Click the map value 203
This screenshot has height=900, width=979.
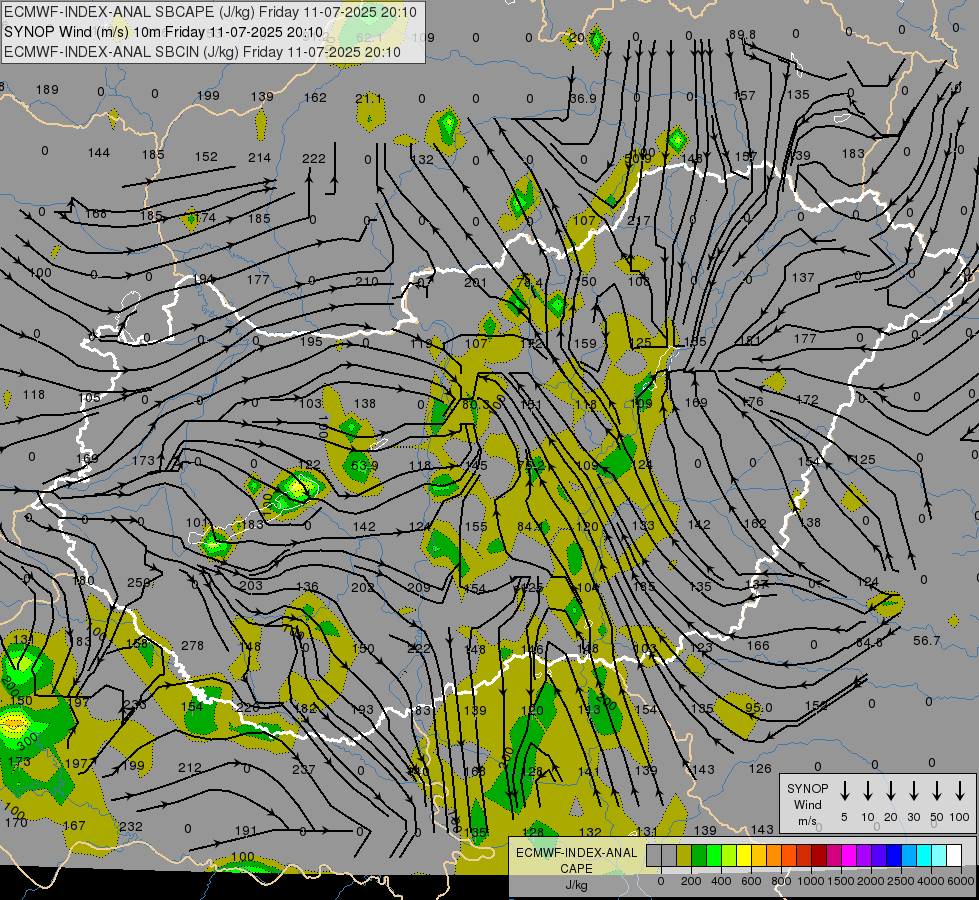tap(251, 585)
